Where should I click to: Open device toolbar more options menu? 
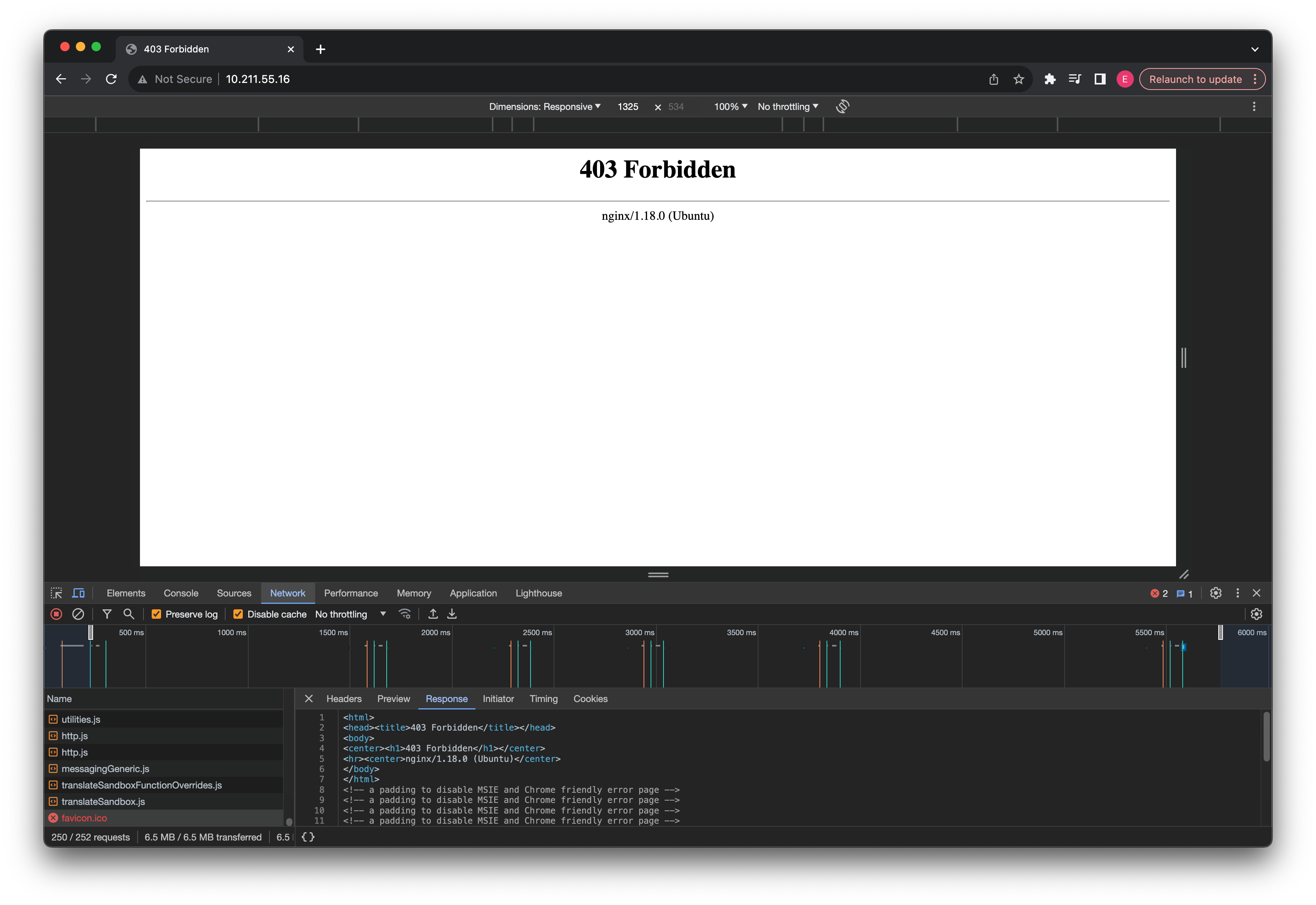[1254, 107]
